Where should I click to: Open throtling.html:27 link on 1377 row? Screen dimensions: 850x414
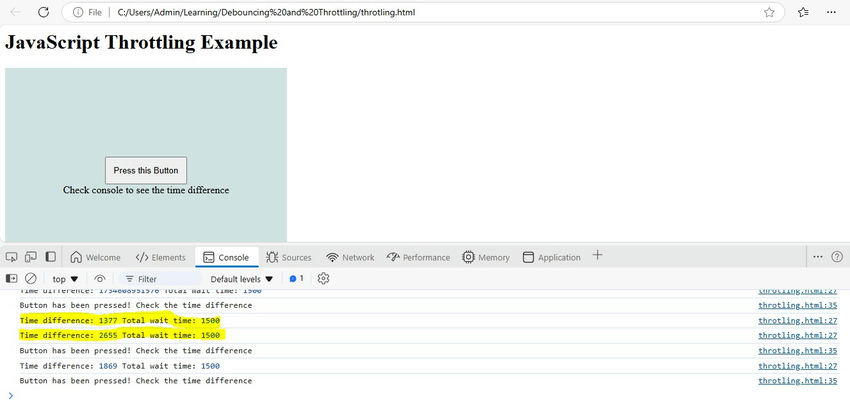(797, 320)
